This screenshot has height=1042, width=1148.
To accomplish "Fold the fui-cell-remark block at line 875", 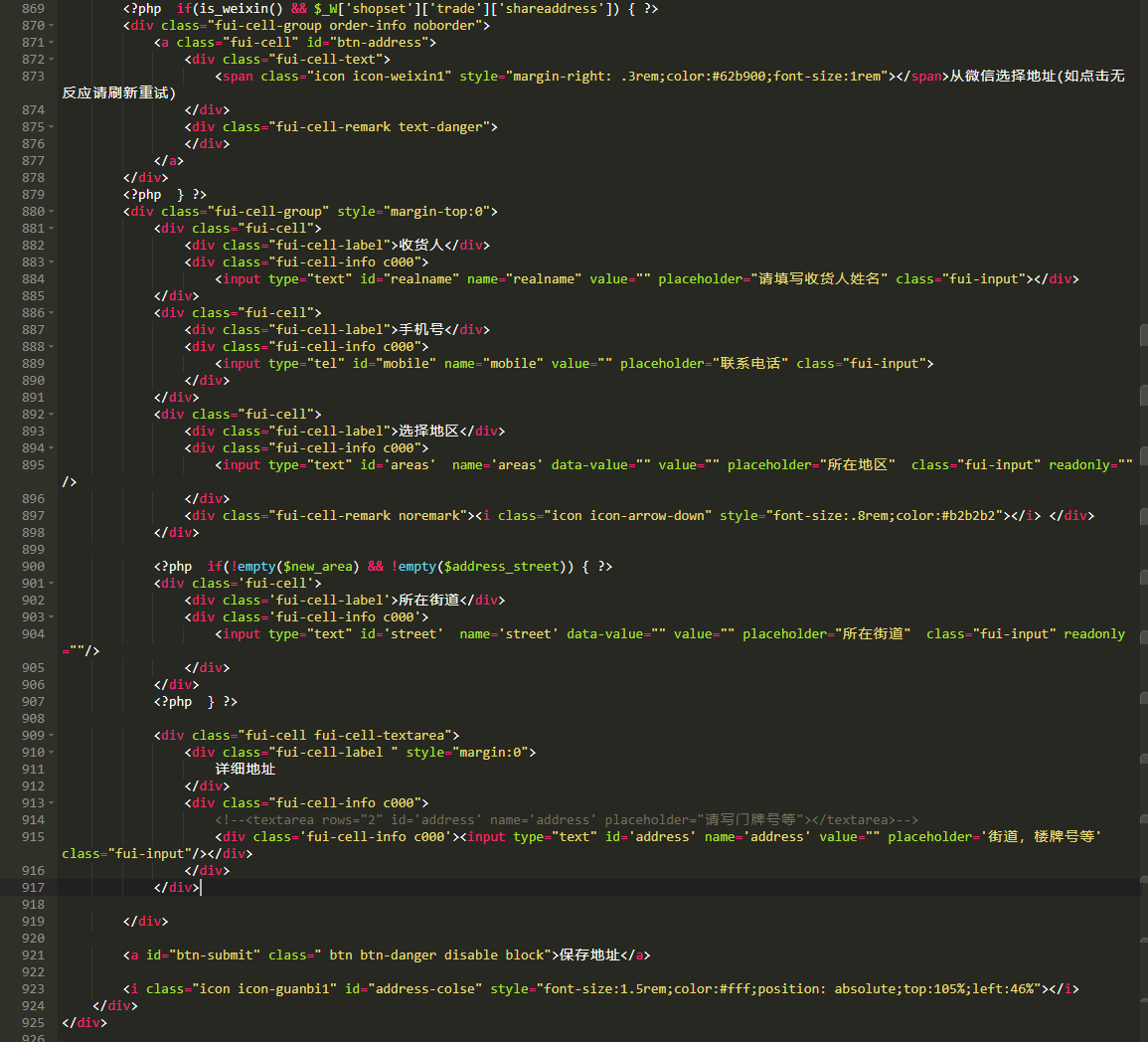I will (52, 127).
